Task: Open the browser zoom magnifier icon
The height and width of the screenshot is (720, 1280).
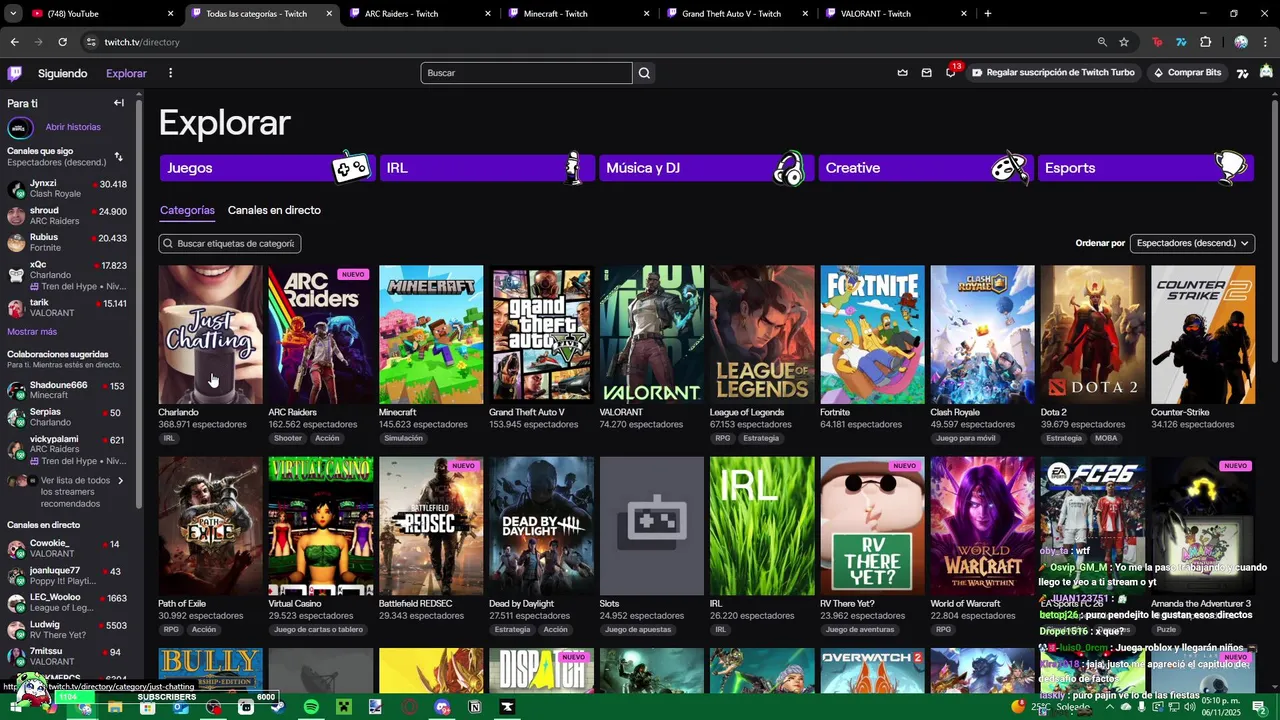Action: (1102, 42)
